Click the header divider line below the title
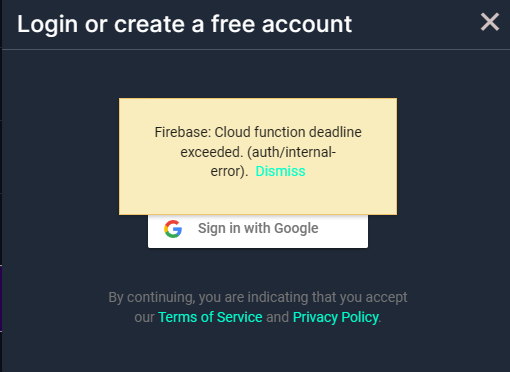The width and height of the screenshot is (510, 372). (x=256, y=50)
